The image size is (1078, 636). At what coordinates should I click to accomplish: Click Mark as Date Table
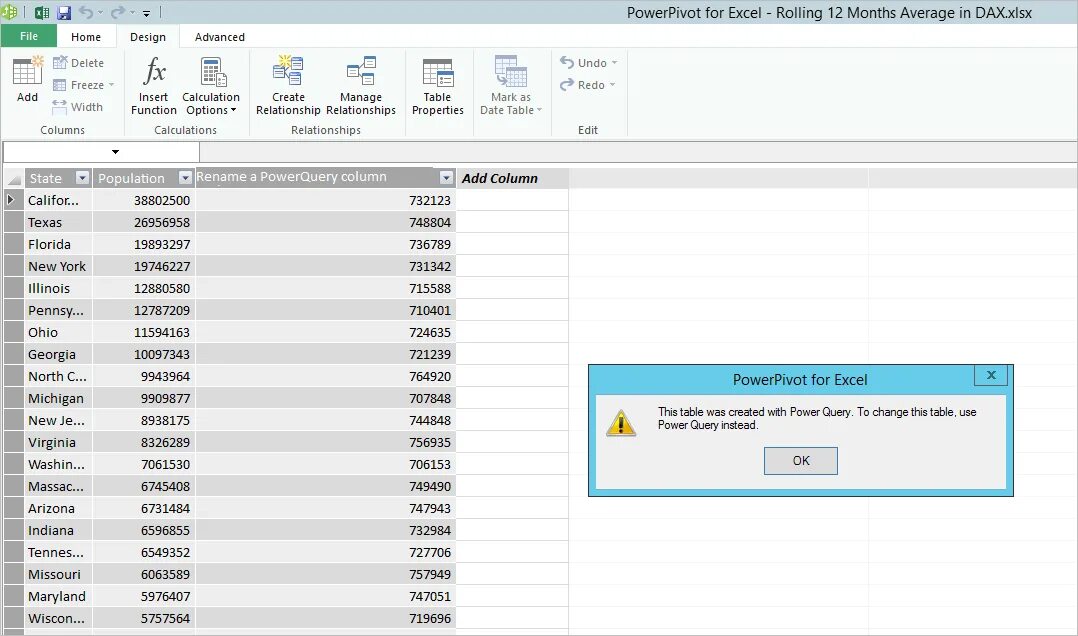pyautogui.click(x=511, y=86)
